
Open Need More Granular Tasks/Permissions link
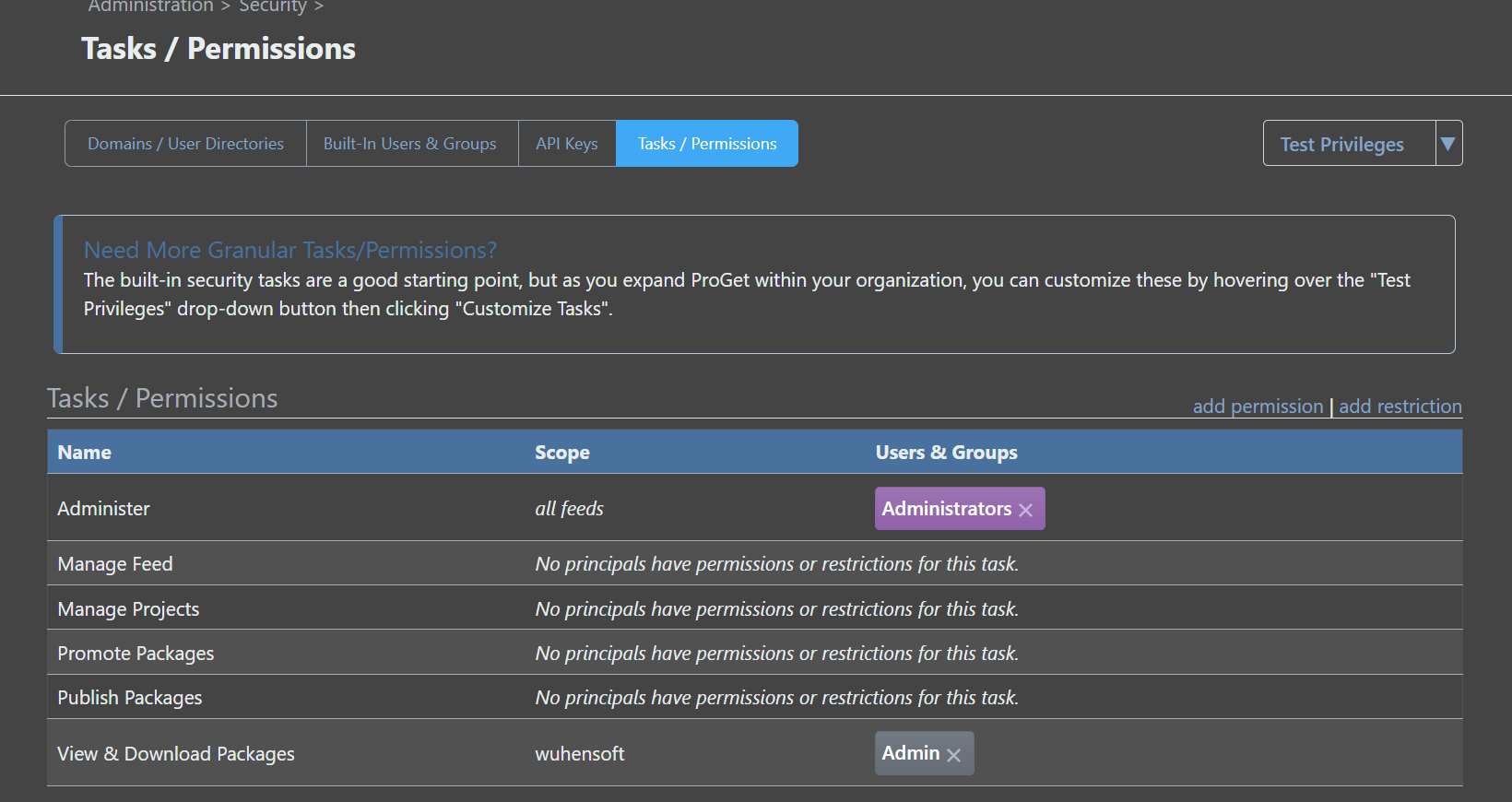(289, 250)
